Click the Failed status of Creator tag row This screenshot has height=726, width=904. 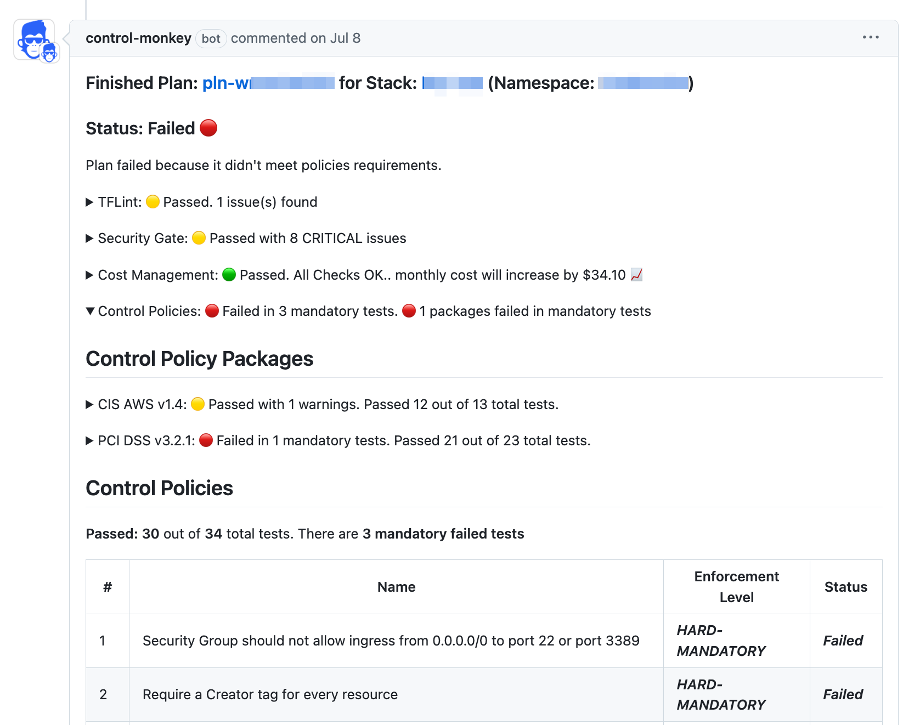tap(843, 695)
